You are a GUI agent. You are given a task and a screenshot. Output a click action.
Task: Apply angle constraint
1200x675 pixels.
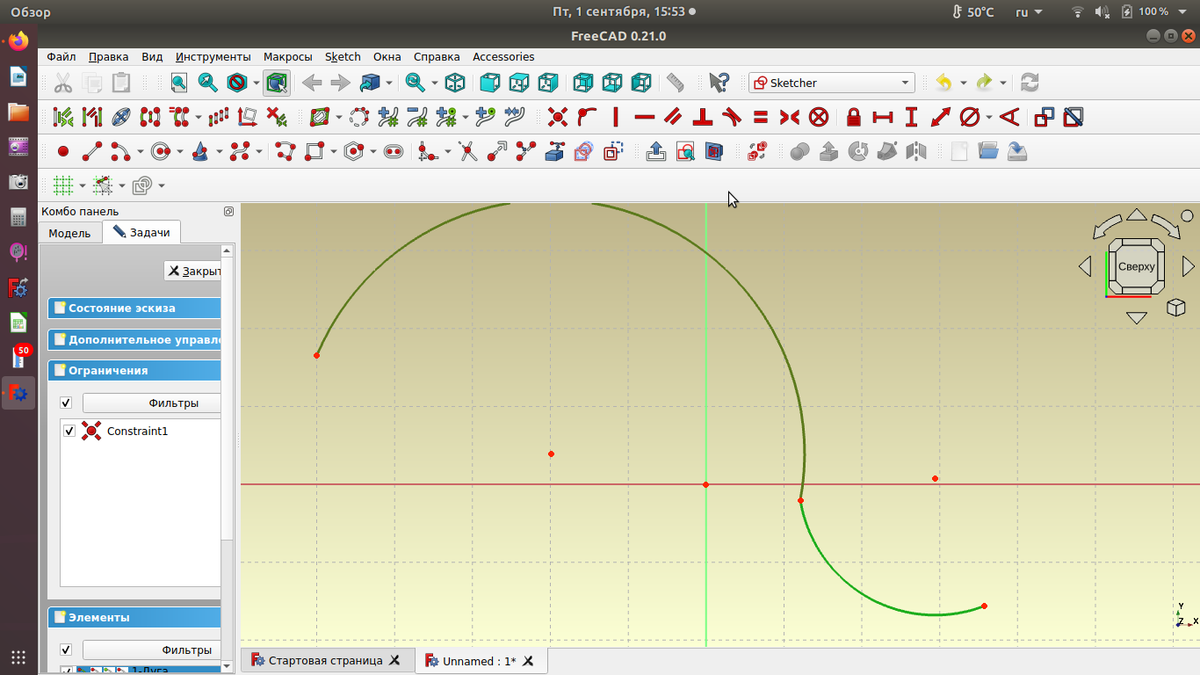tap(1009, 117)
